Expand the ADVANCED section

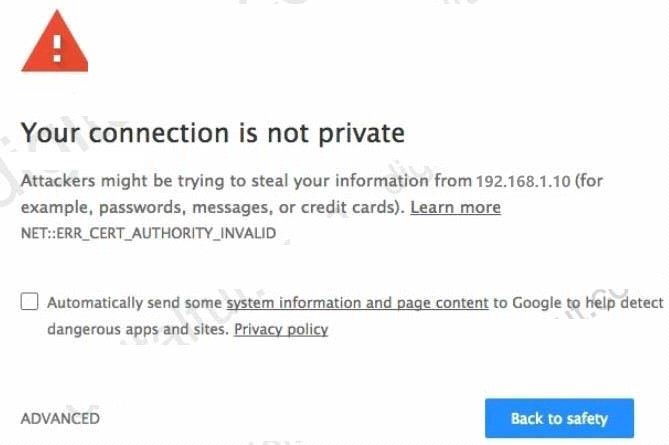coord(60,418)
